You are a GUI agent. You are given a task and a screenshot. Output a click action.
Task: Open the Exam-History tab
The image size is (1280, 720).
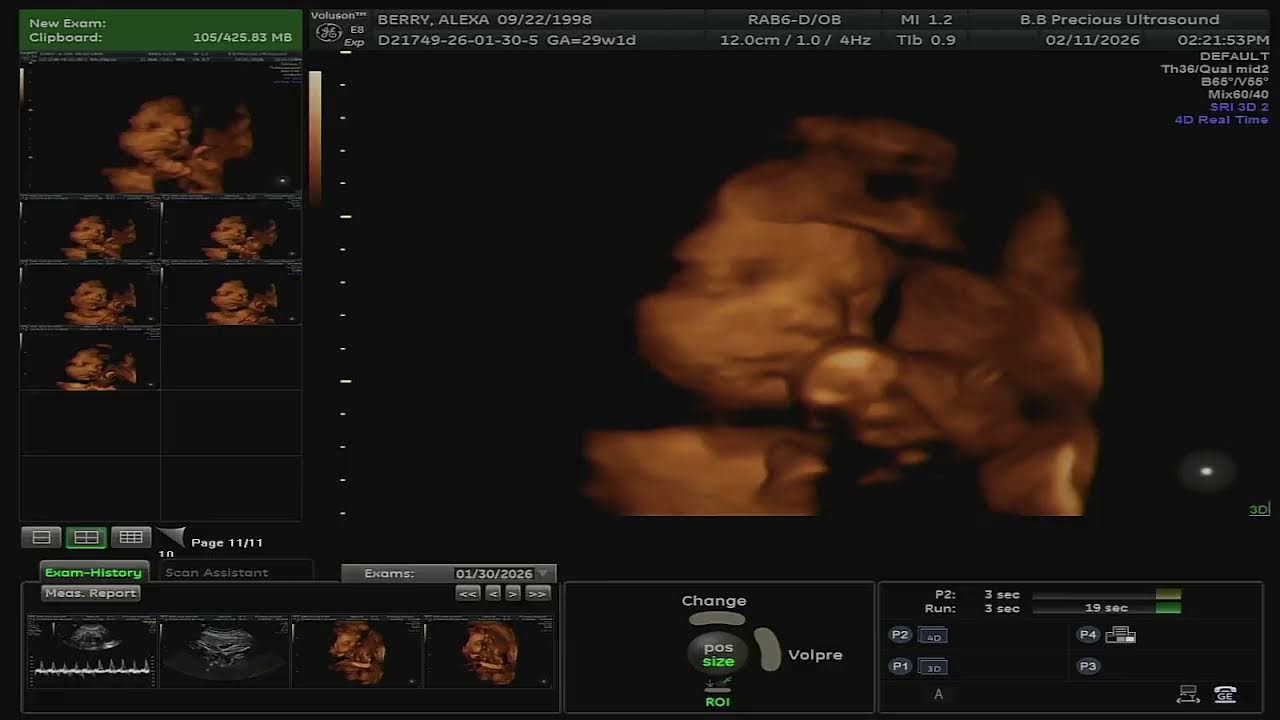(x=93, y=572)
